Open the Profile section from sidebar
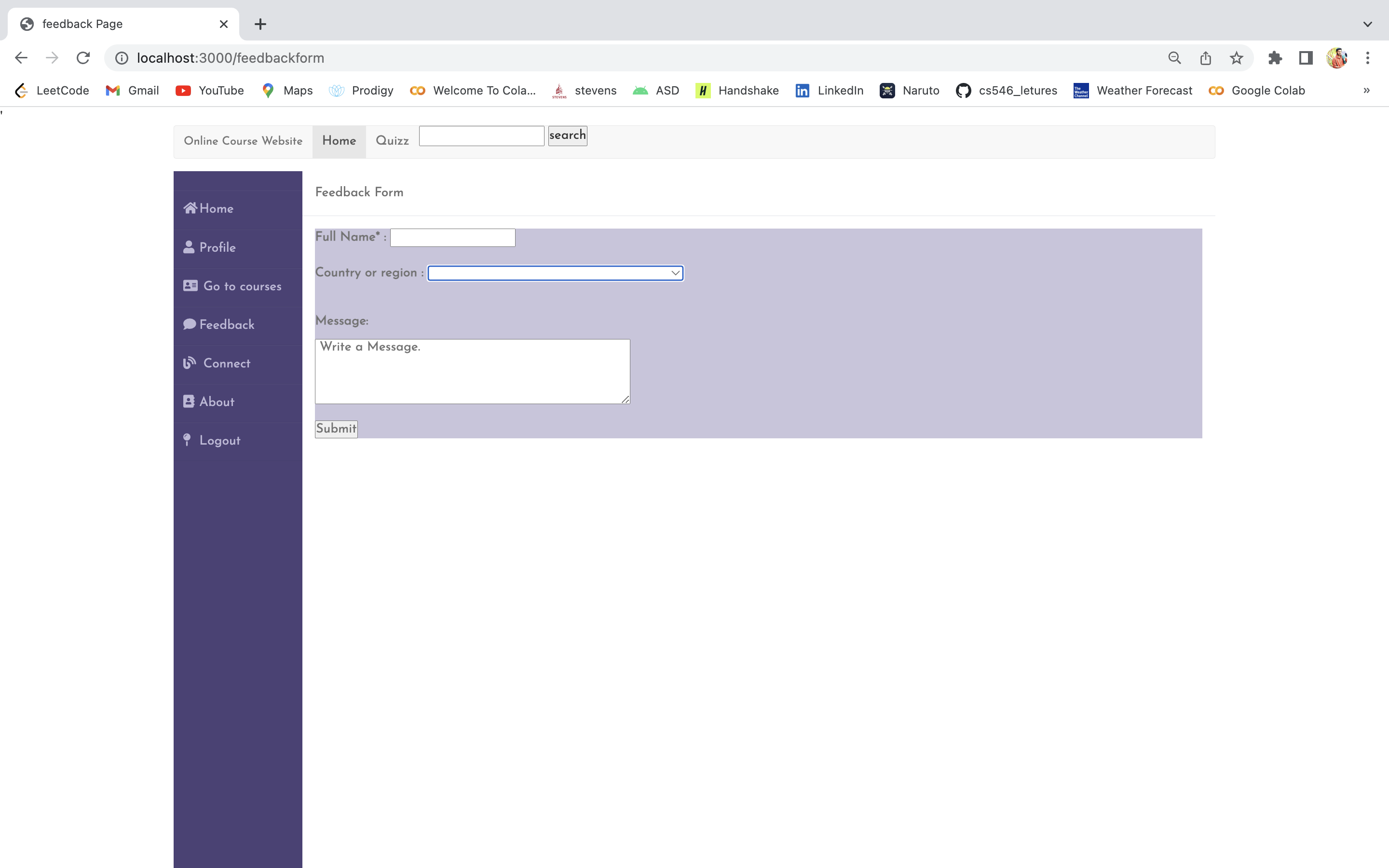The height and width of the screenshot is (868, 1389). tap(190, 247)
